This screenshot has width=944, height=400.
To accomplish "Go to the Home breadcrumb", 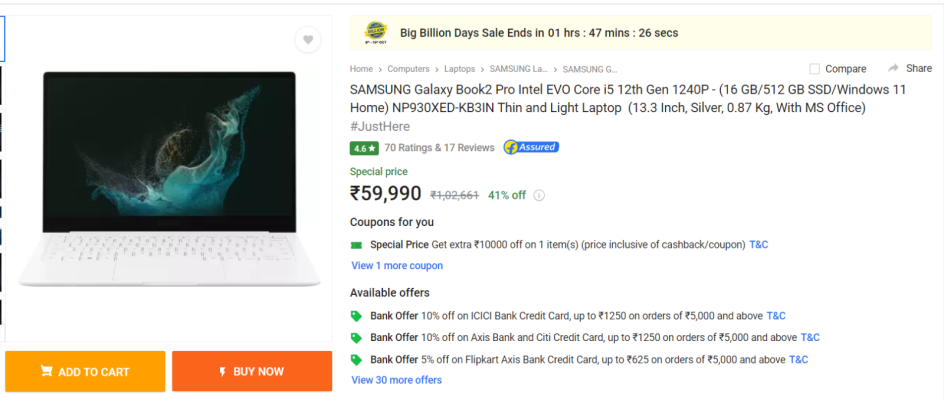I will [x=361, y=69].
